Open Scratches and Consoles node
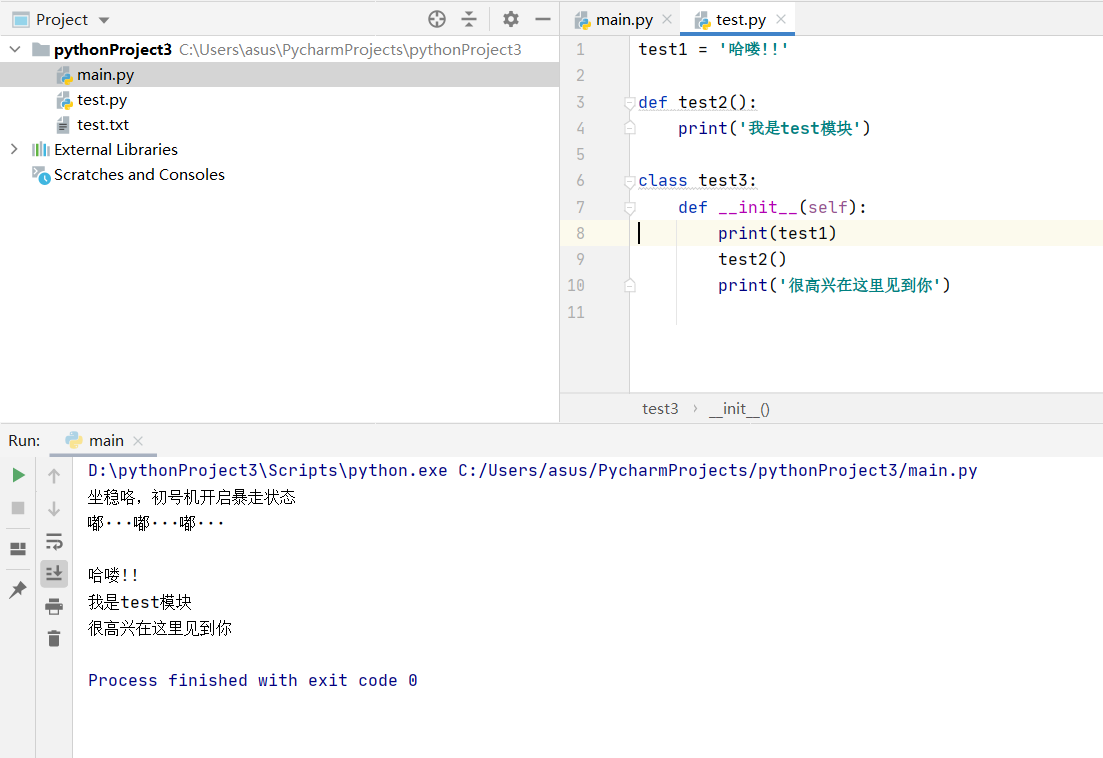Image resolution: width=1103 pixels, height=758 pixels. coord(139,174)
